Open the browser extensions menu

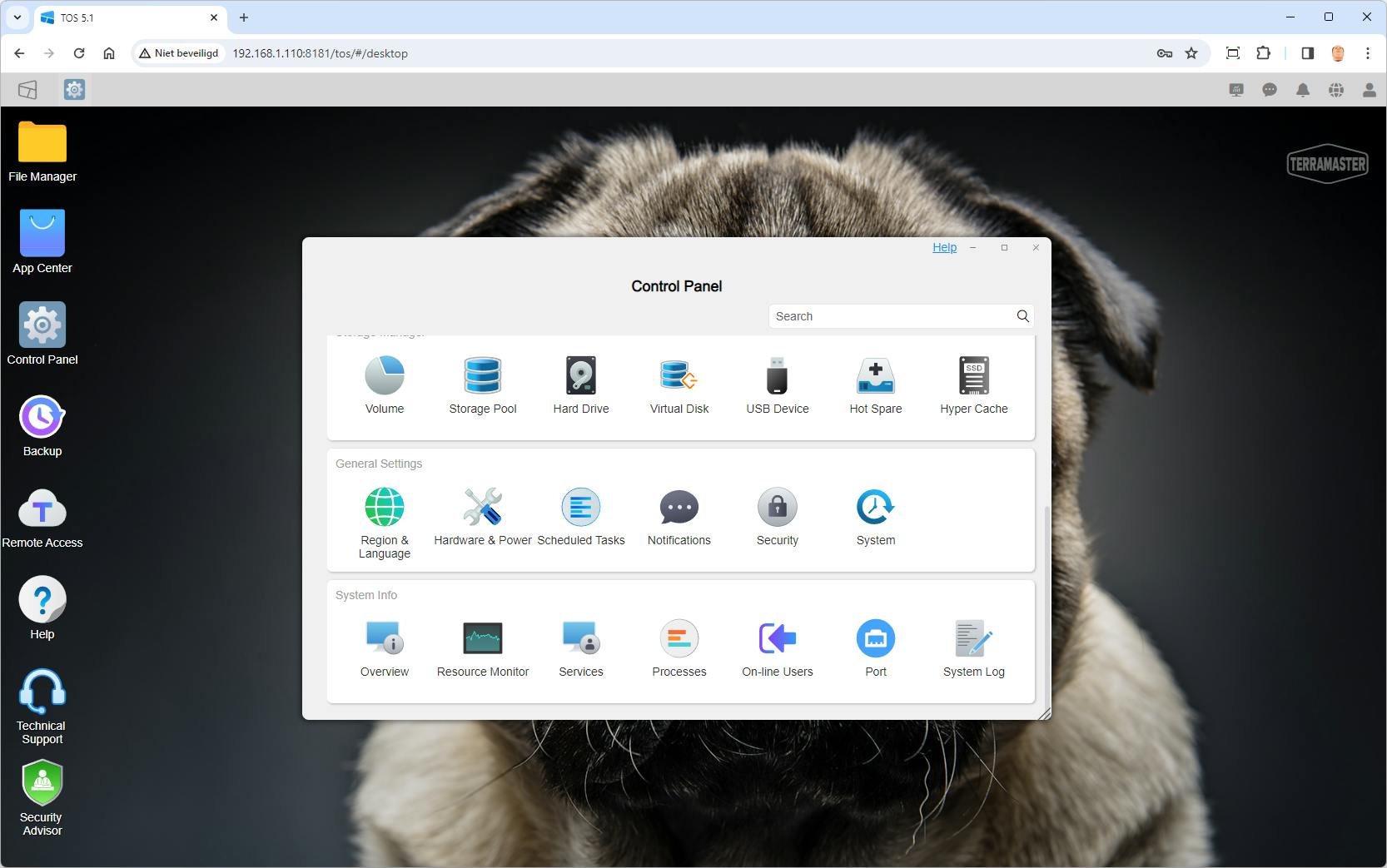(1263, 53)
